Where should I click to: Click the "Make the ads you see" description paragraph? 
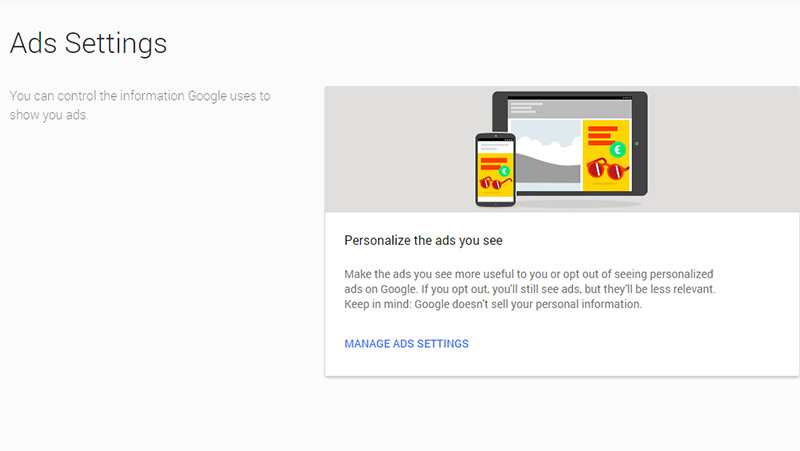pos(530,289)
